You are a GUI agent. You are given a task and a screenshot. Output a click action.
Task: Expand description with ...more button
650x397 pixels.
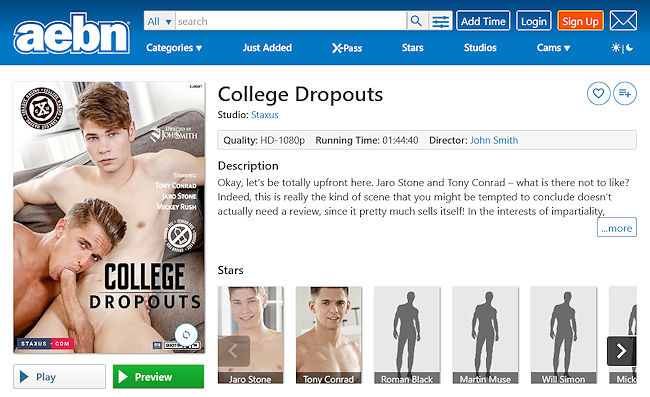click(x=616, y=227)
